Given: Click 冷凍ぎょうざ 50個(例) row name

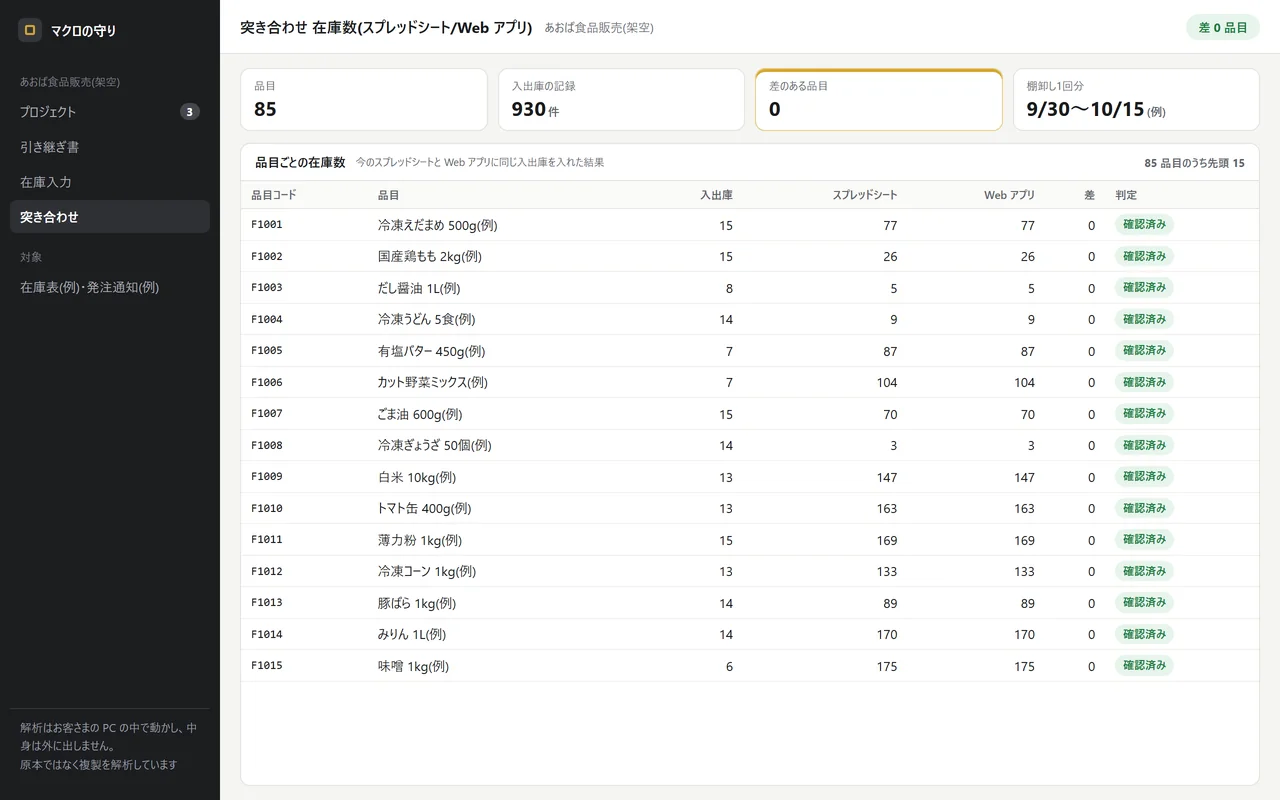Looking at the screenshot, I should pyautogui.click(x=435, y=445).
